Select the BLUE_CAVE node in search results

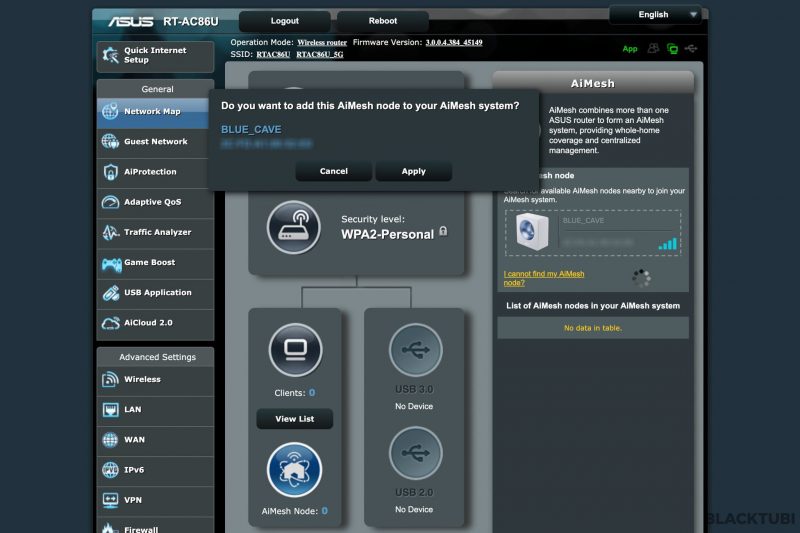(593, 233)
